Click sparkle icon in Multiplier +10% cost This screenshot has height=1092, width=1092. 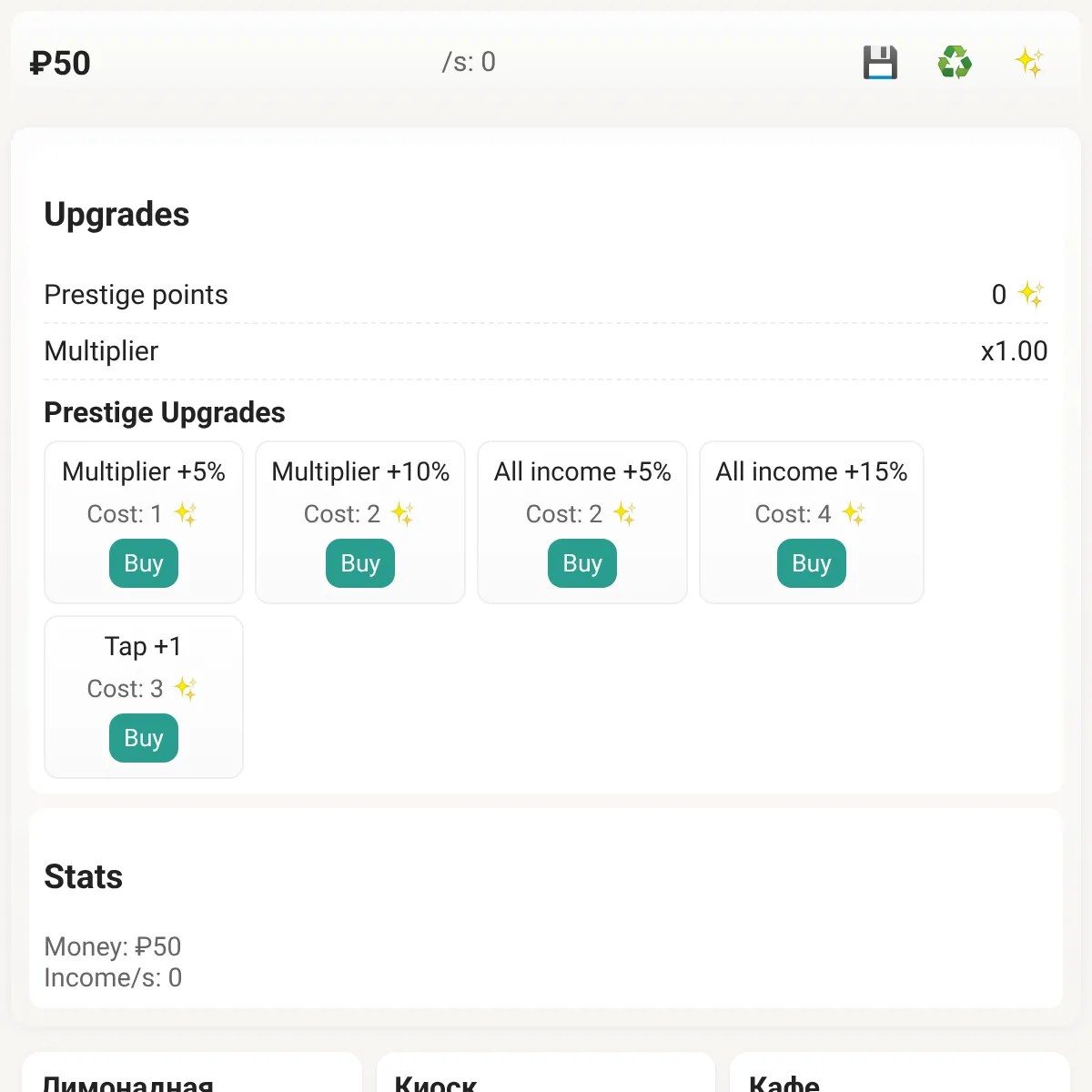[x=402, y=514]
